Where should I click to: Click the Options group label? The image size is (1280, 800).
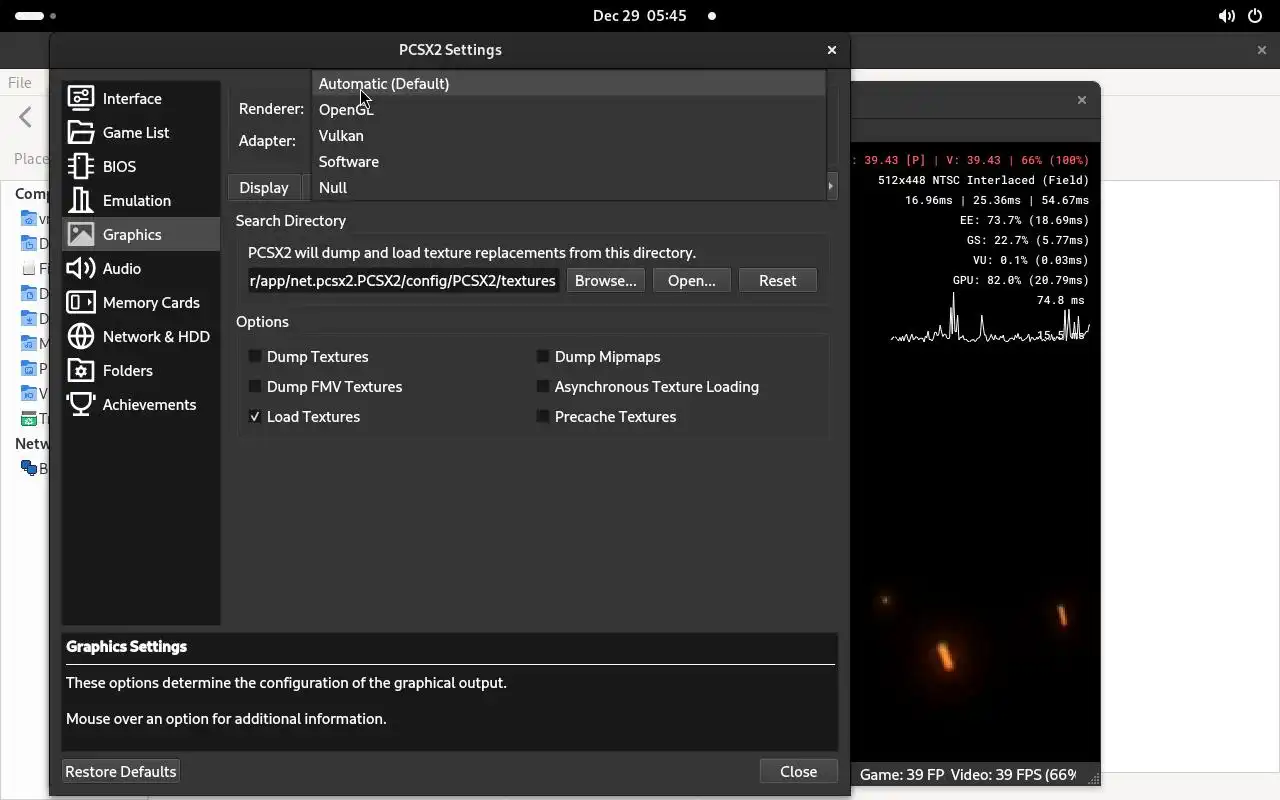262,321
